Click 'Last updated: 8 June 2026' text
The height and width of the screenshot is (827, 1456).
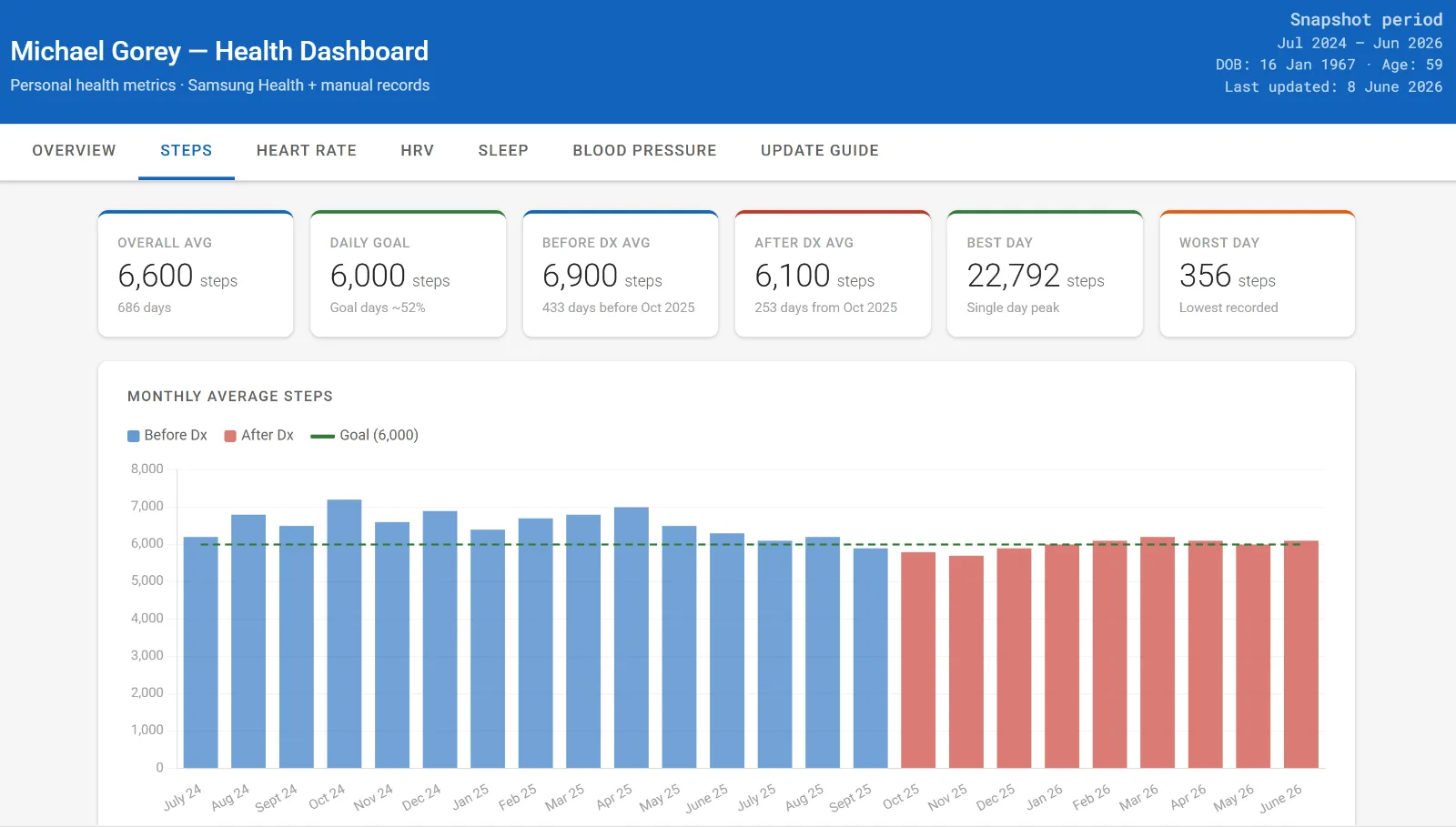pyautogui.click(x=1333, y=86)
